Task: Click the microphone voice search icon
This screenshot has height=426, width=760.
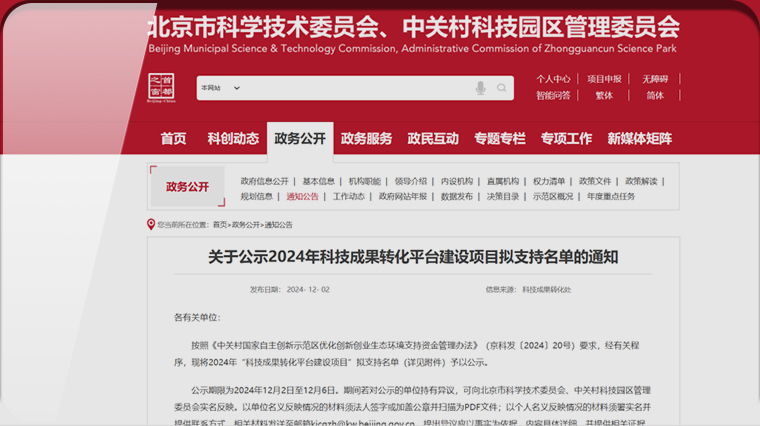Action: (x=481, y=88)
